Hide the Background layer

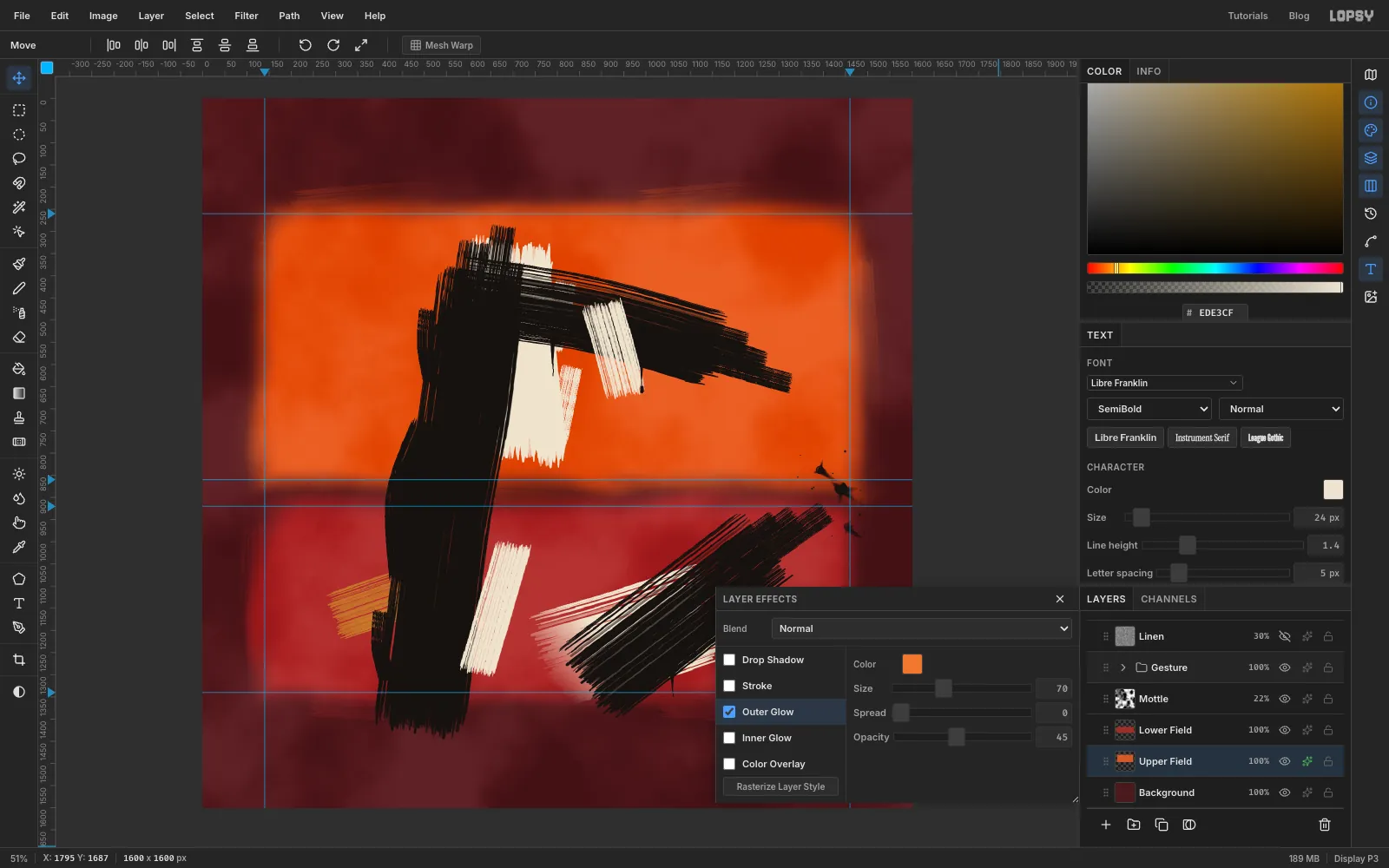pos(1285,792)
